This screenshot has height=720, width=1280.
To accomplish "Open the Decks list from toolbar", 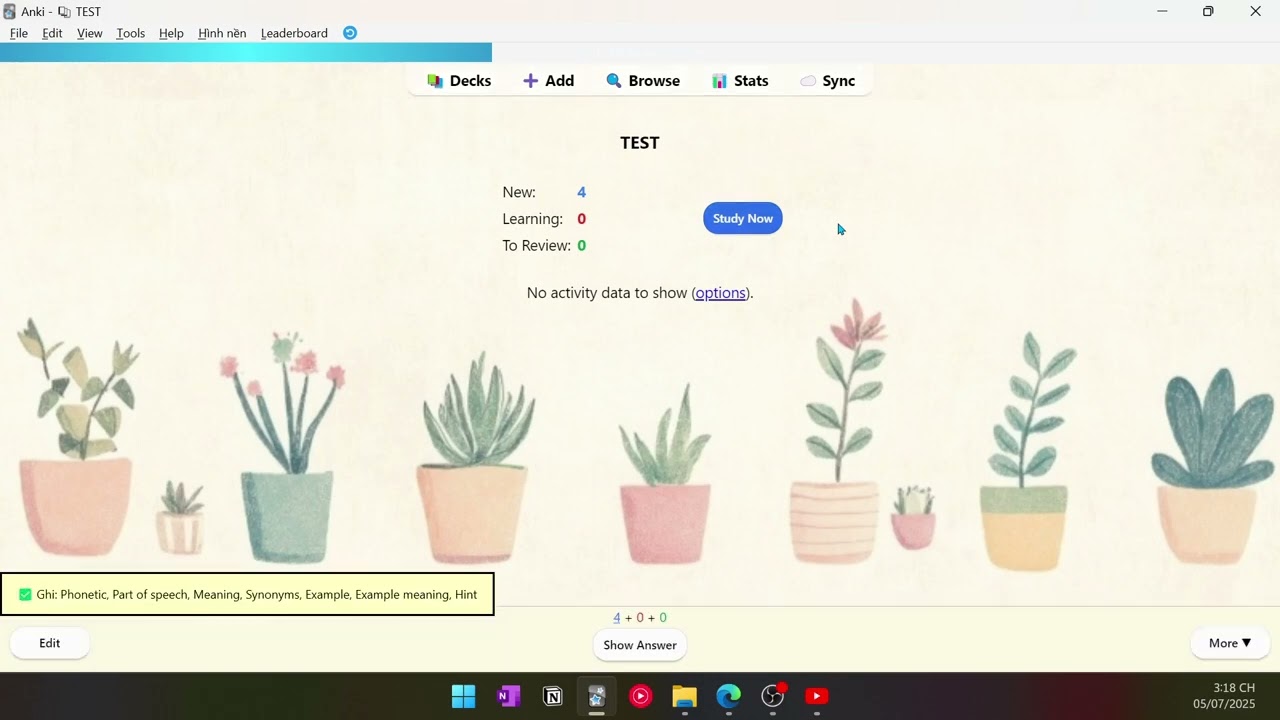I will tap(459, 81).
